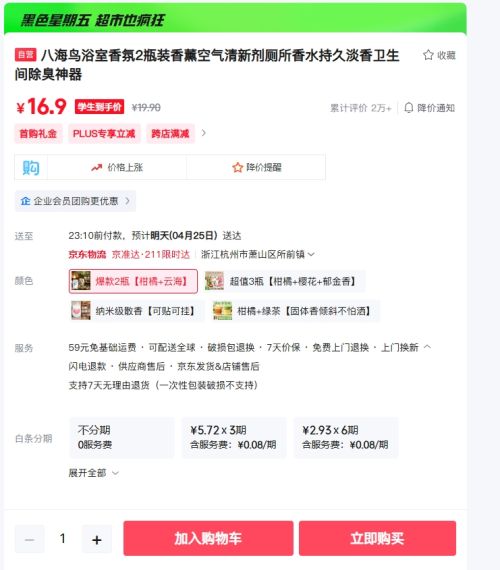500x570 pixels.
Task: Expand the promotions chevron after 跨店满减
Action: [x=204, y=133]
